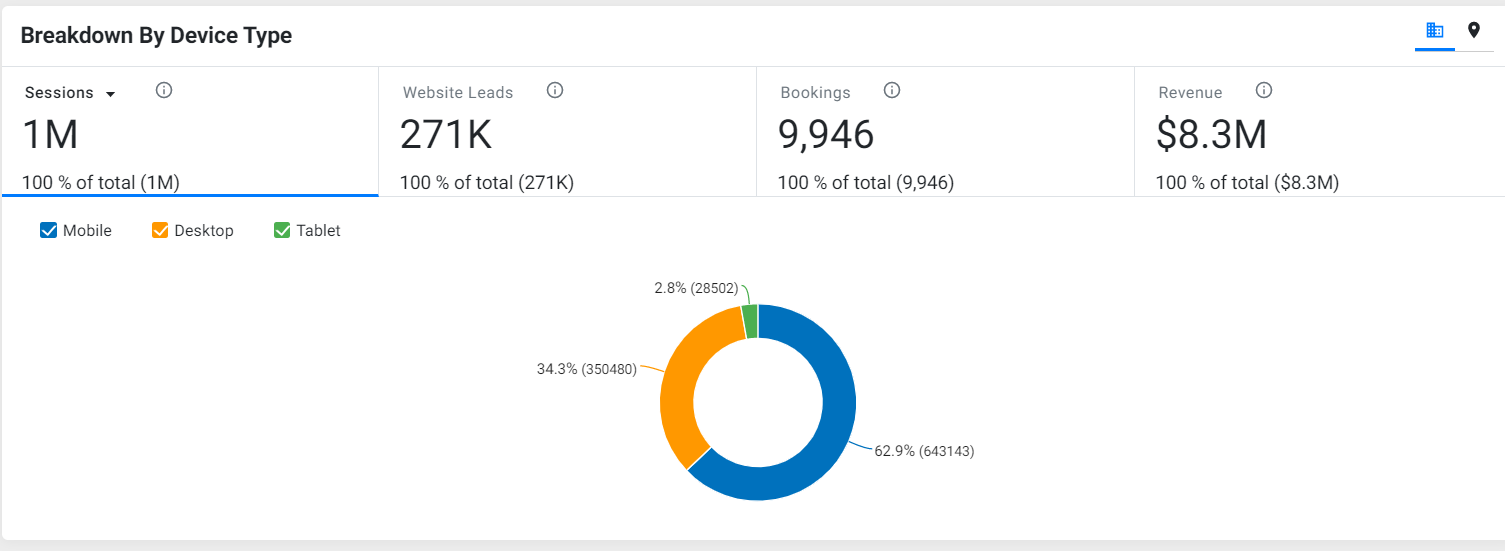Click '100 % of total (271K)' text

click(487, 183)
